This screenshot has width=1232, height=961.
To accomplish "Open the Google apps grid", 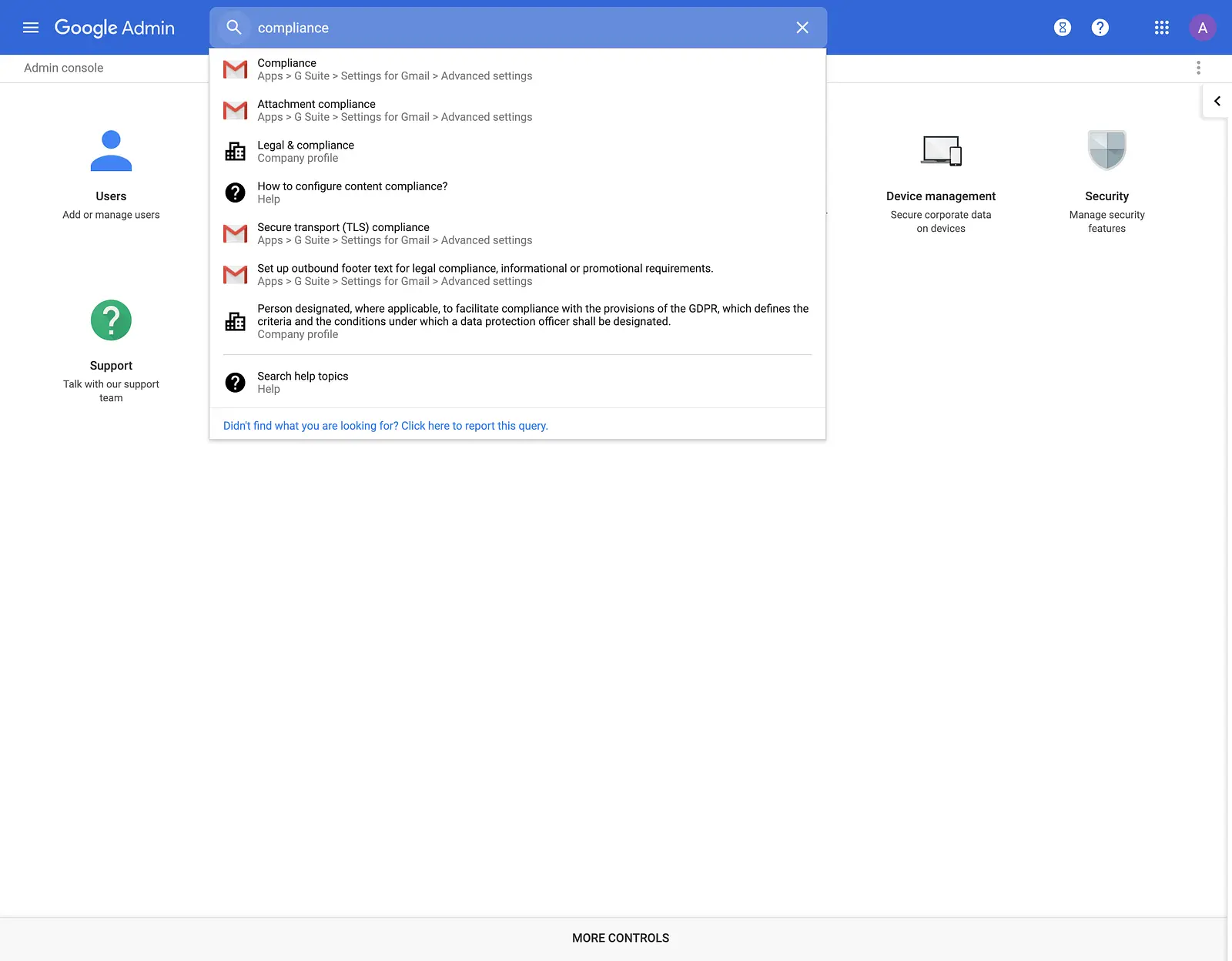I will pos(1162,28).
